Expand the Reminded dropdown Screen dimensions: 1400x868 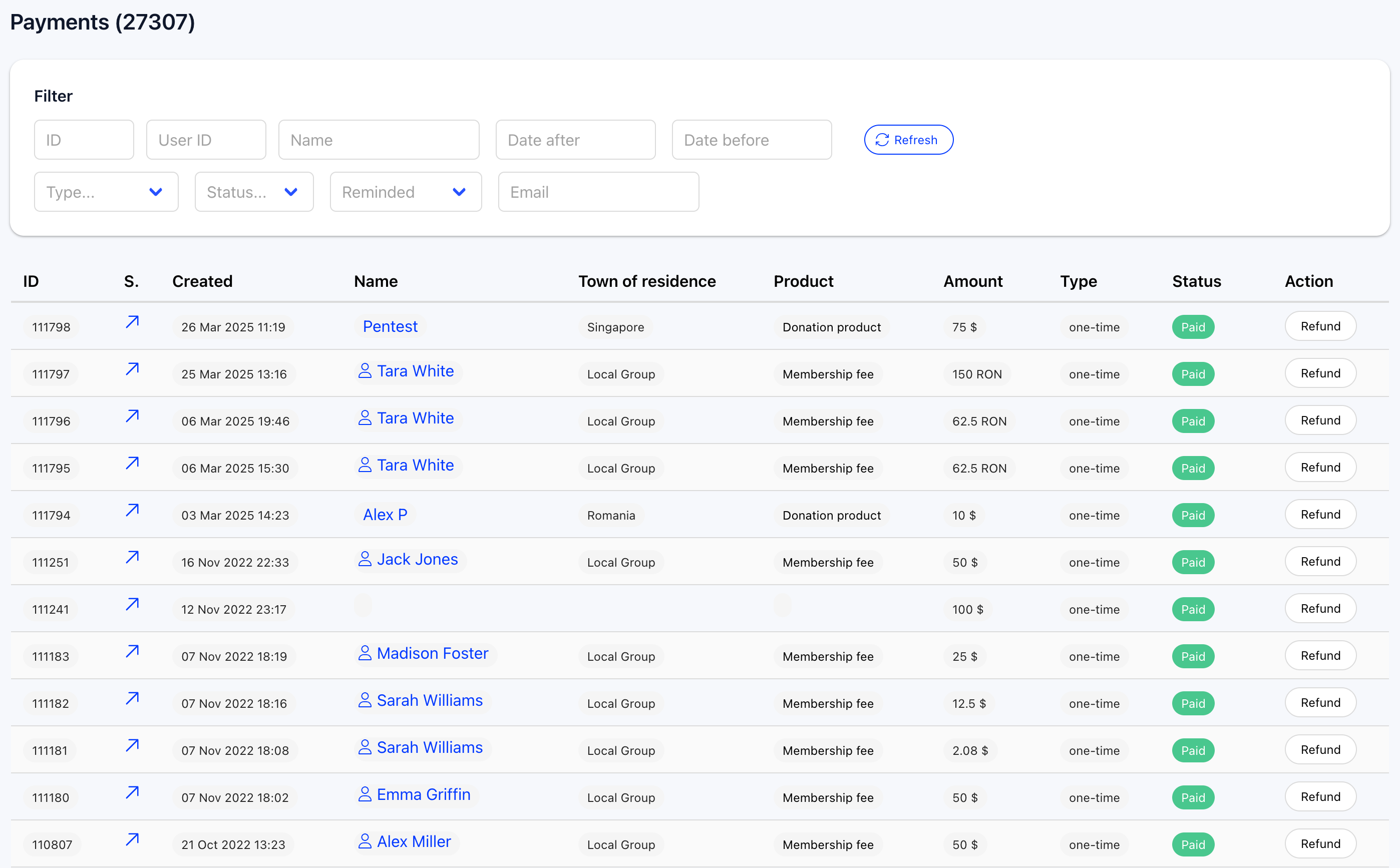tap(406, 192)
